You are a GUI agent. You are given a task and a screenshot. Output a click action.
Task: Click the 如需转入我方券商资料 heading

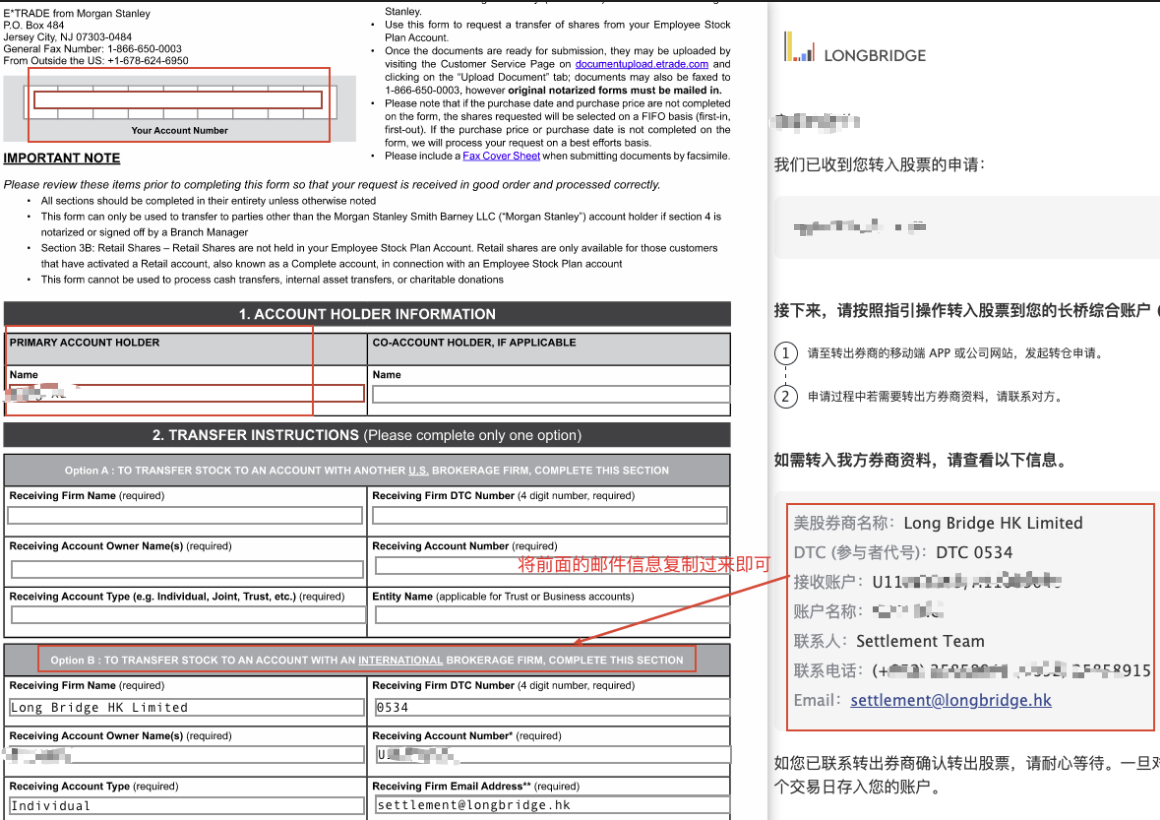[x=922, y=460]
